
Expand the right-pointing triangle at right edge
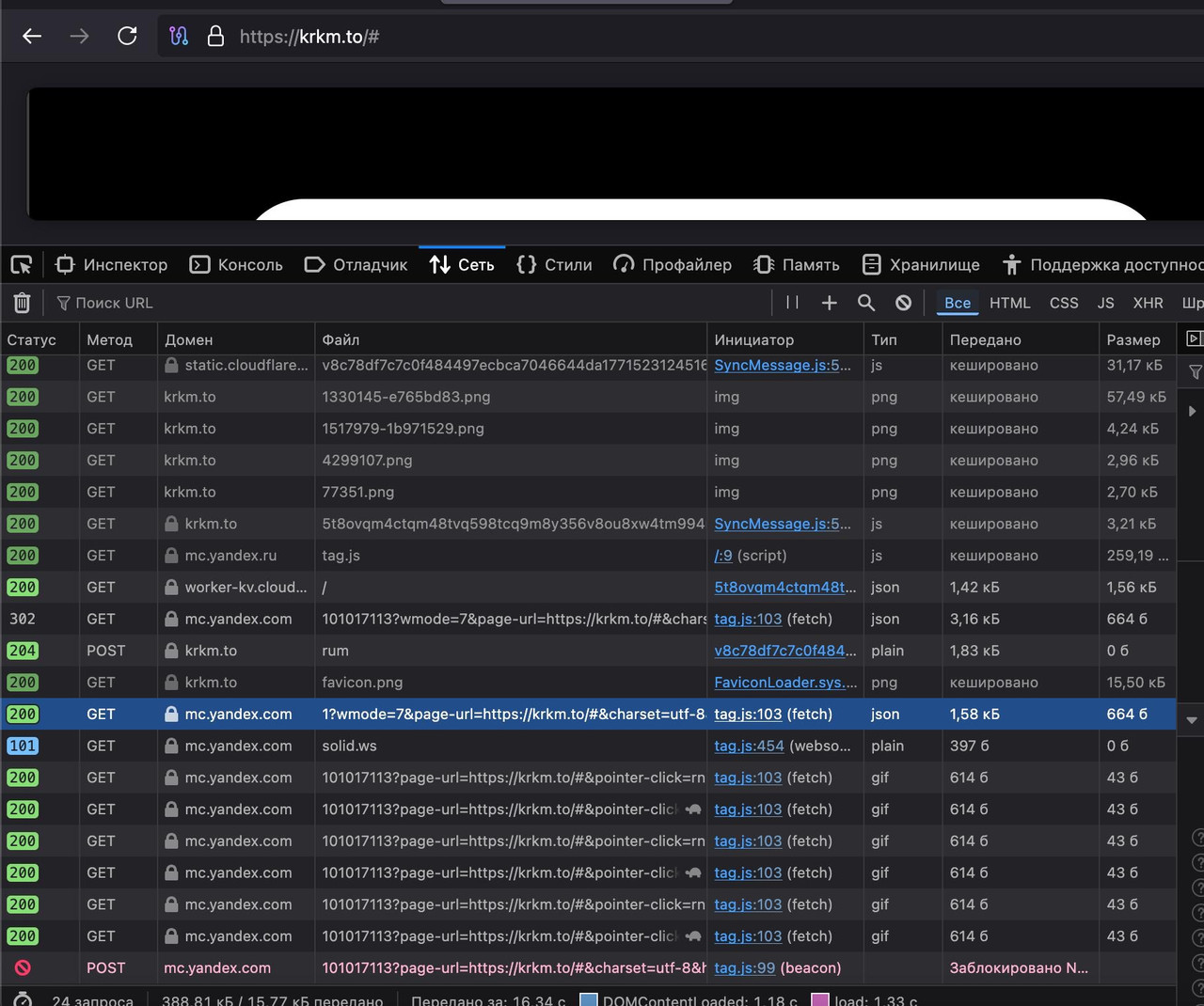pyautogui.click(x=1192, y=411)
